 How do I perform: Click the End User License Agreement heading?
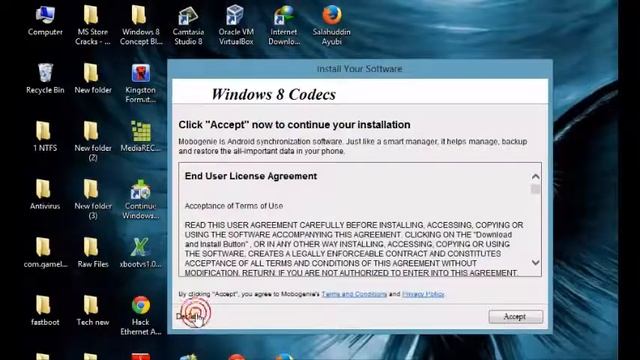pos(251,176)
